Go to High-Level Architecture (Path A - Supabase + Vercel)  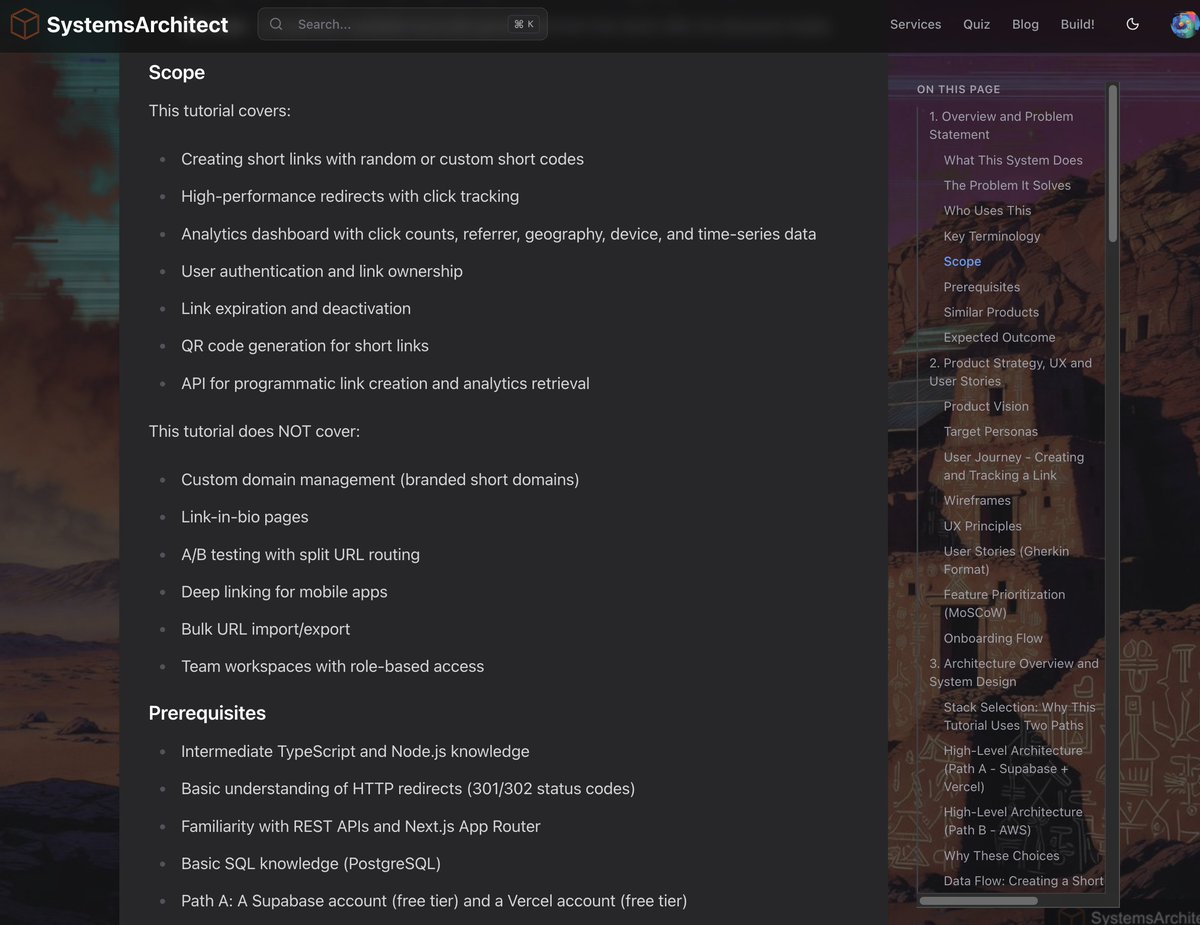coord(1013,768)
